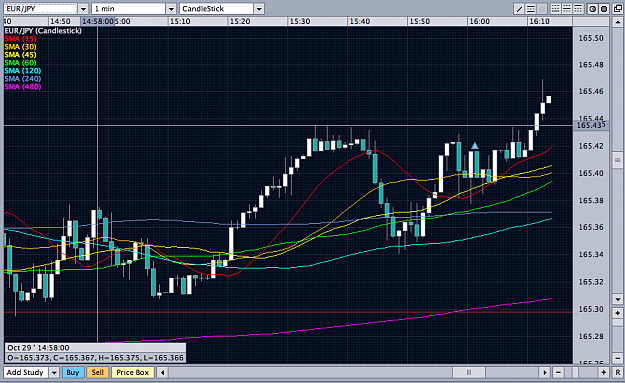Open the 1 min timeframe dropdown arrow
The image size is (625, 383).
pos(171,9)
